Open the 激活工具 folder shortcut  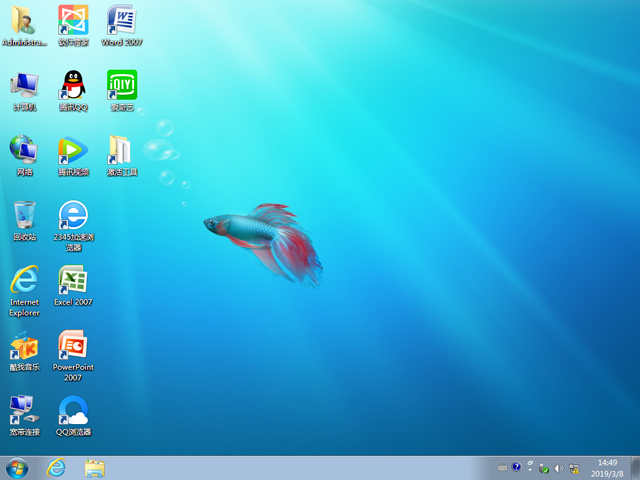pyautogui.click(x=121, y=151)
